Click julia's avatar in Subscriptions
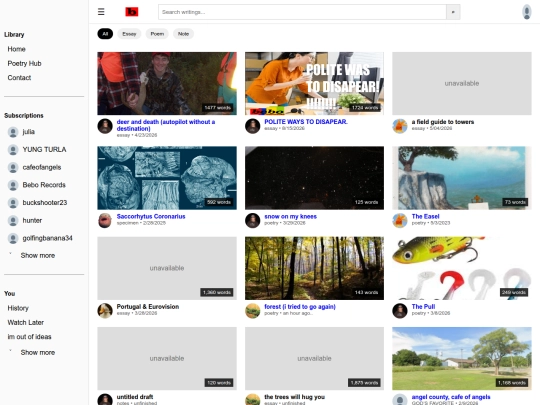540x405 pixels. (x=13, y=132)
